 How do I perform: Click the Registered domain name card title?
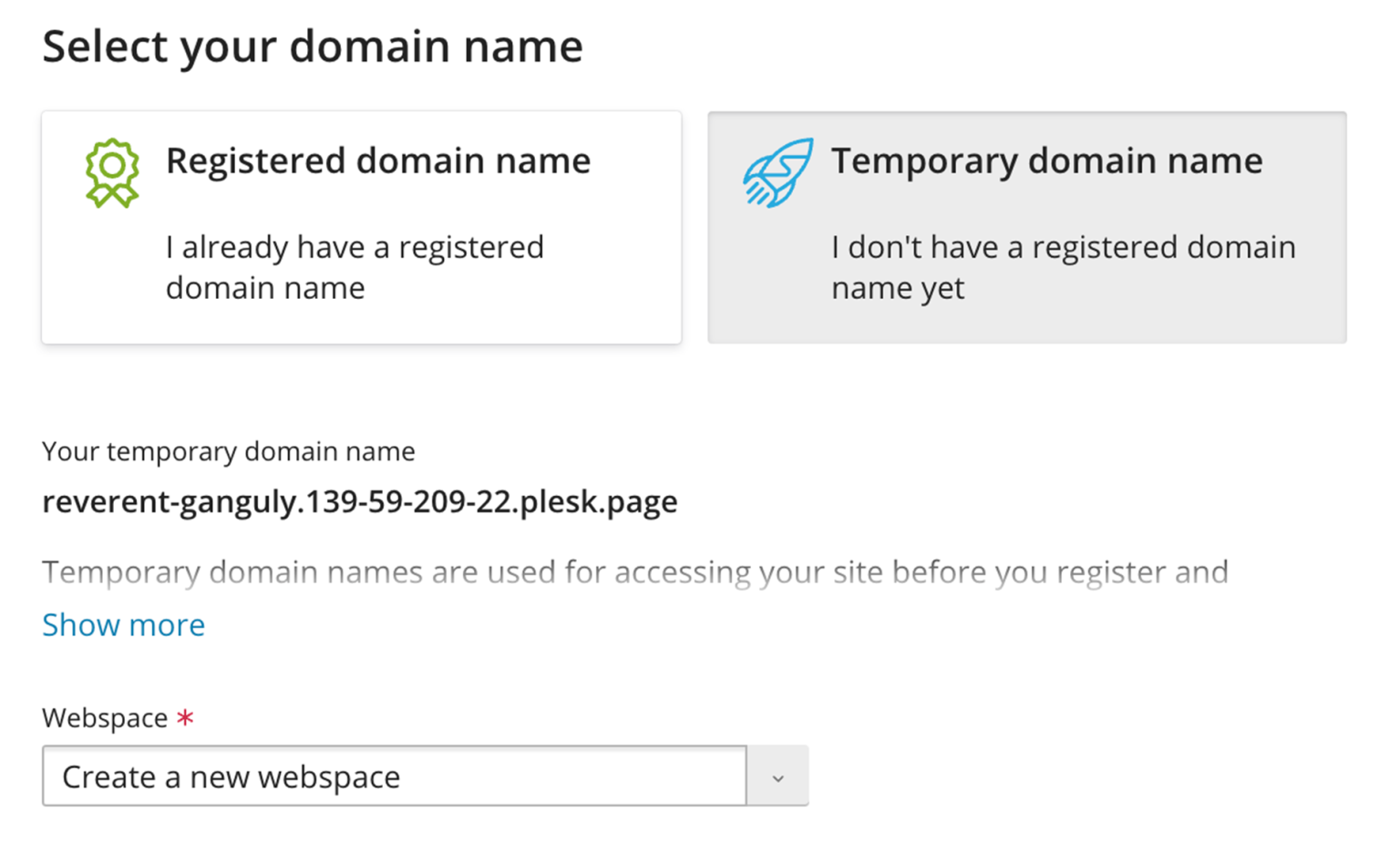pos(378,160)
